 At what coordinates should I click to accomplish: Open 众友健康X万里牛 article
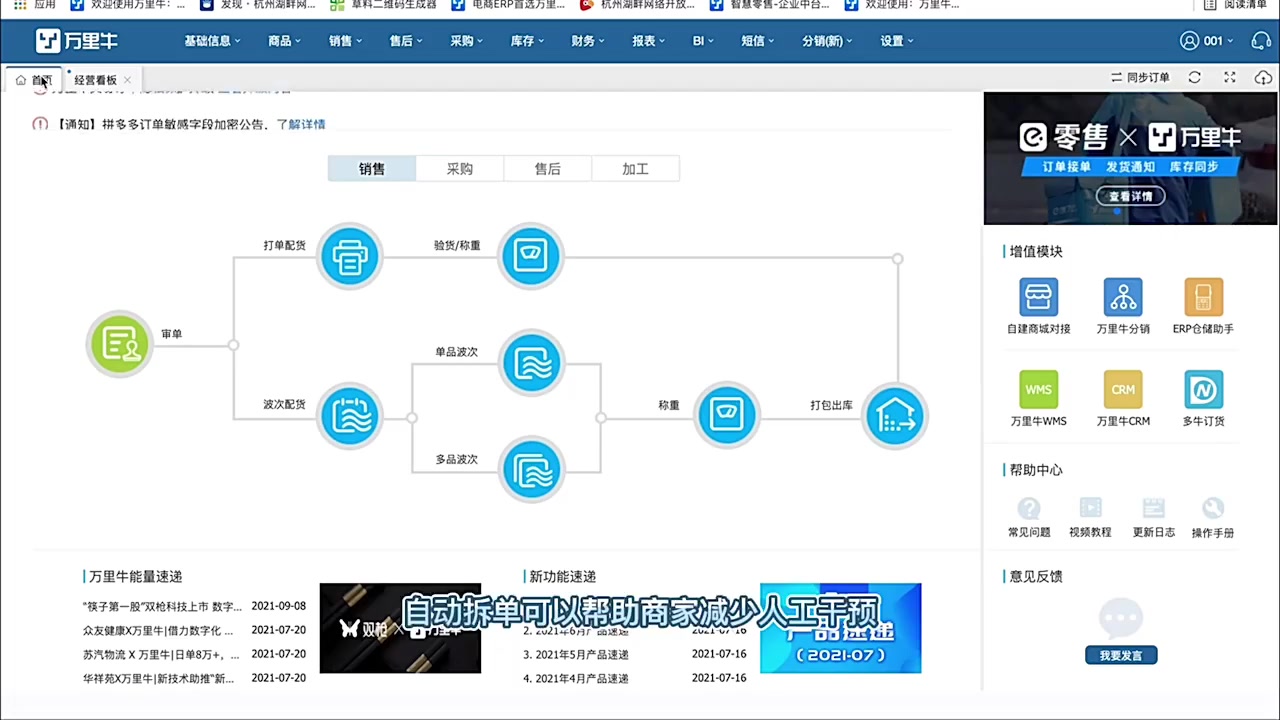tap(158, 630)
